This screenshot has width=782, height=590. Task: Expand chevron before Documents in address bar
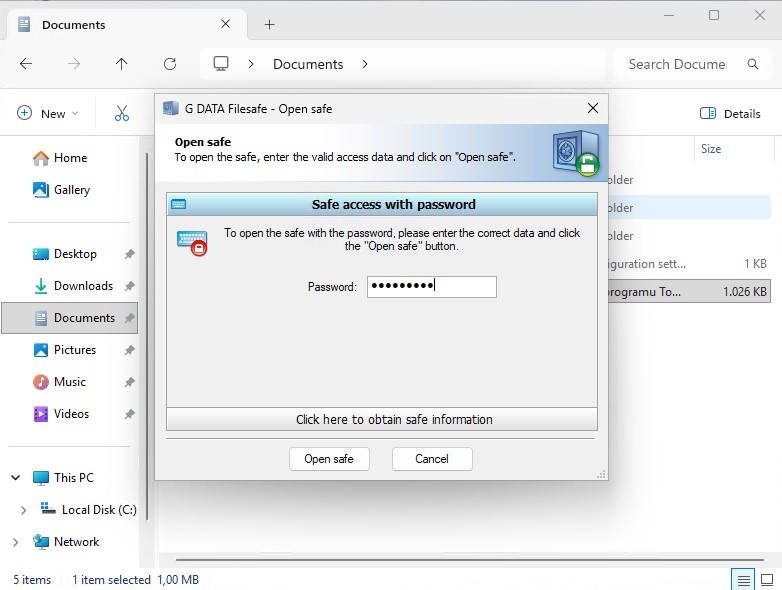251,64
